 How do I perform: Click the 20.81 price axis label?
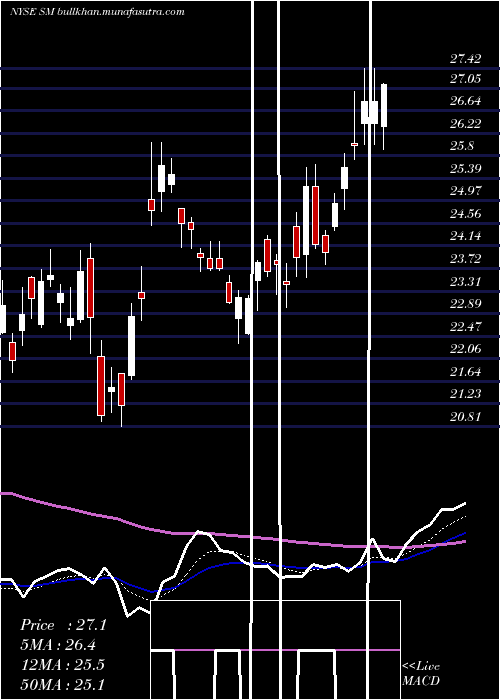coord(466,417)
